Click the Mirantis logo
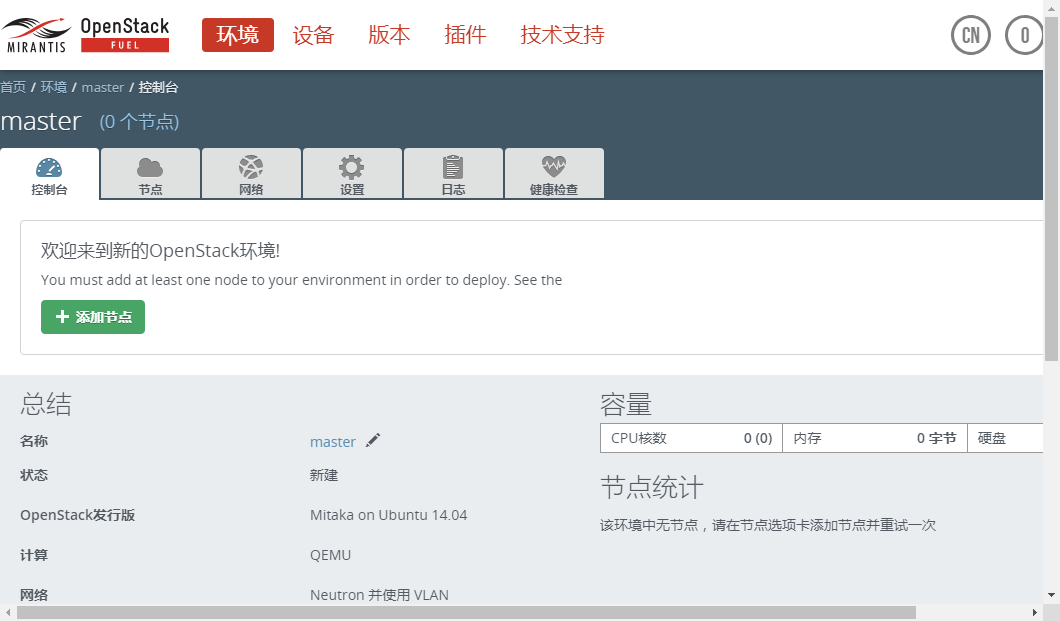The width and height of the screenshot is (1060, 621). point(36,32)
